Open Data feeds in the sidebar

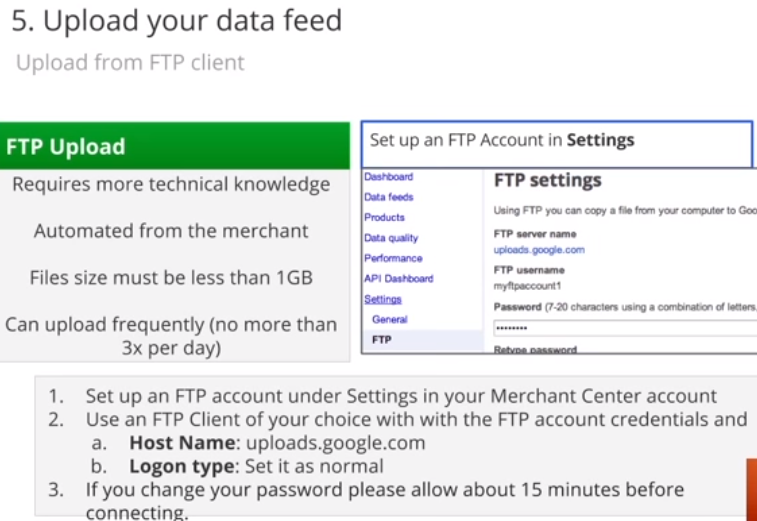[x=389, y=197]
